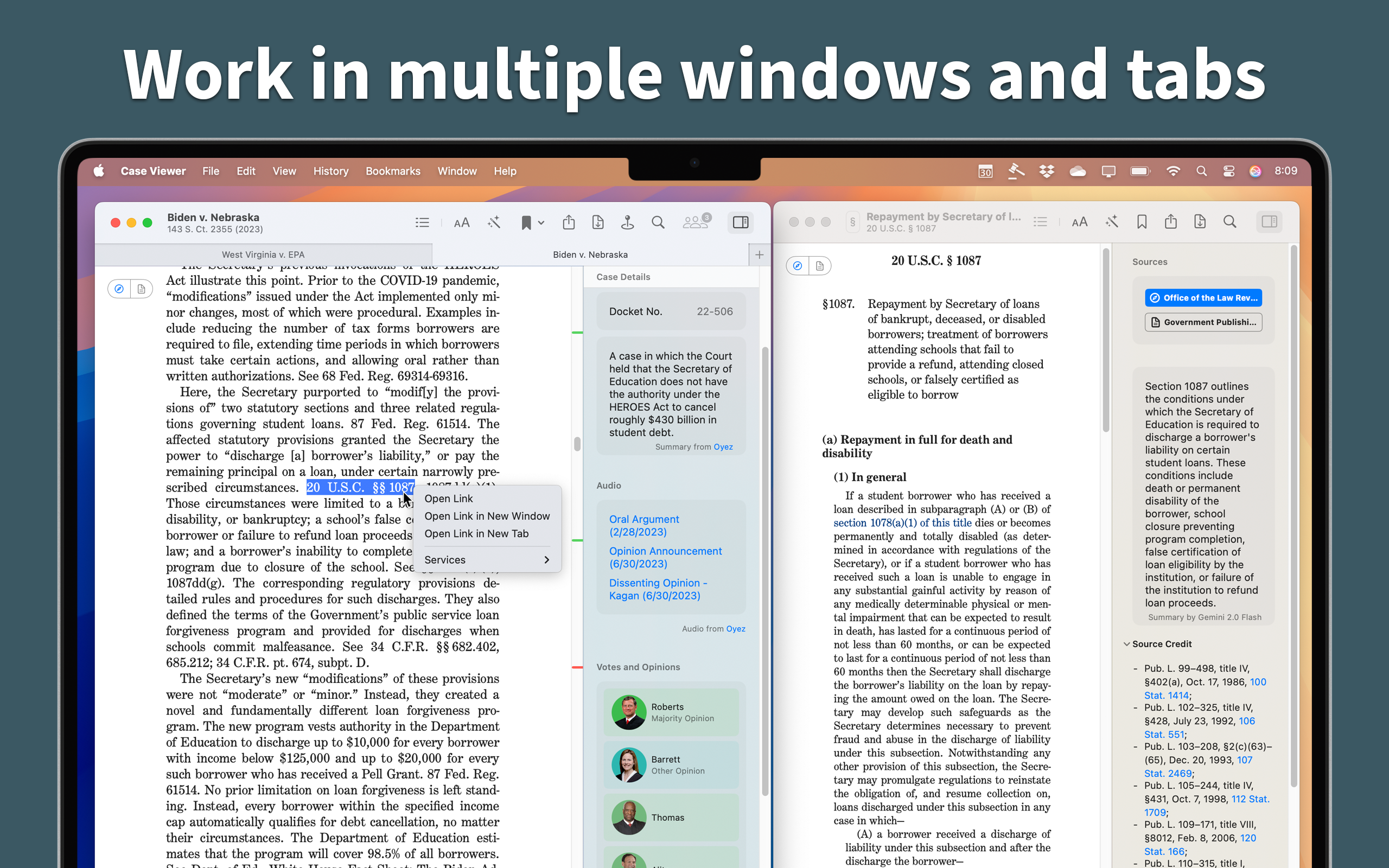
Task: Open Oyez link beside Audio from
Action: (736, 629)
